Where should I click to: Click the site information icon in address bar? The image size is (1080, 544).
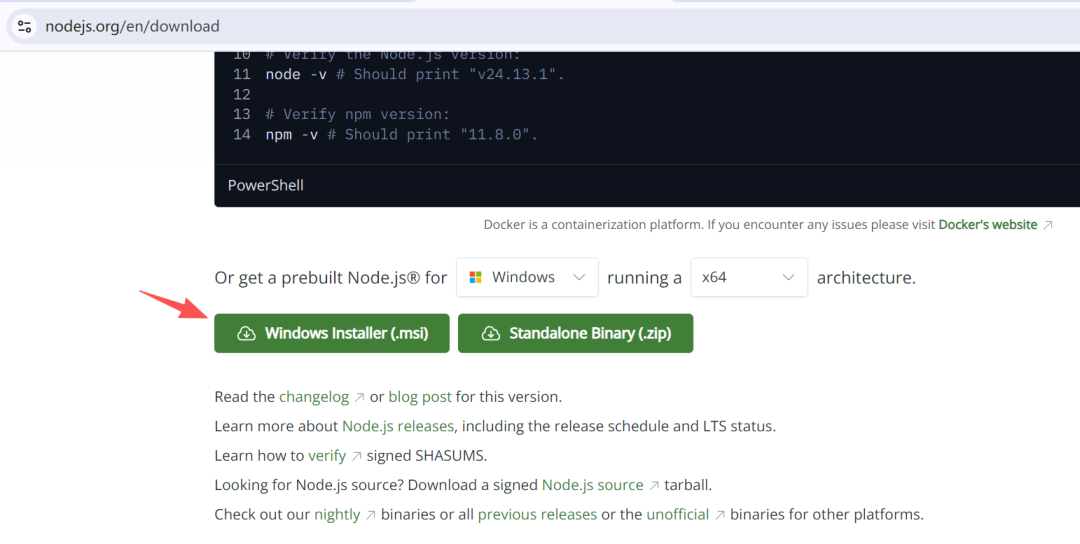point(25,26)
